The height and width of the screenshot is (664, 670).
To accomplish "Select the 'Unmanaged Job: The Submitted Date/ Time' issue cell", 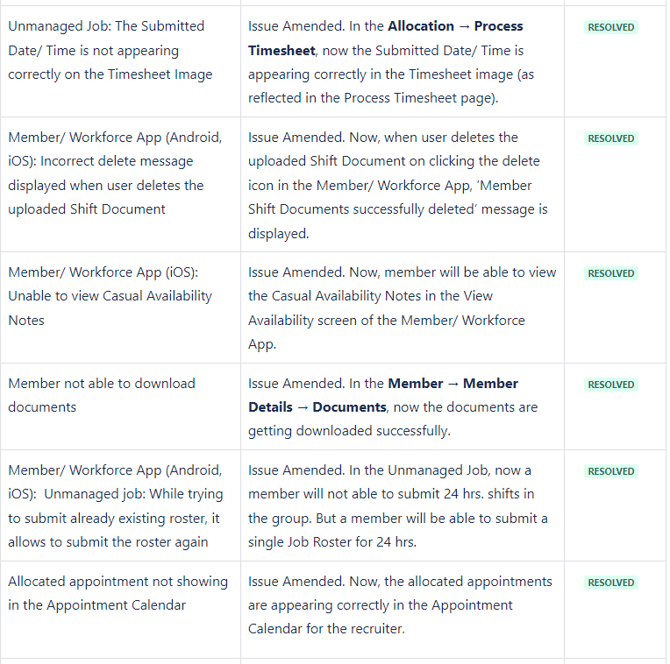I will [110, 50].
